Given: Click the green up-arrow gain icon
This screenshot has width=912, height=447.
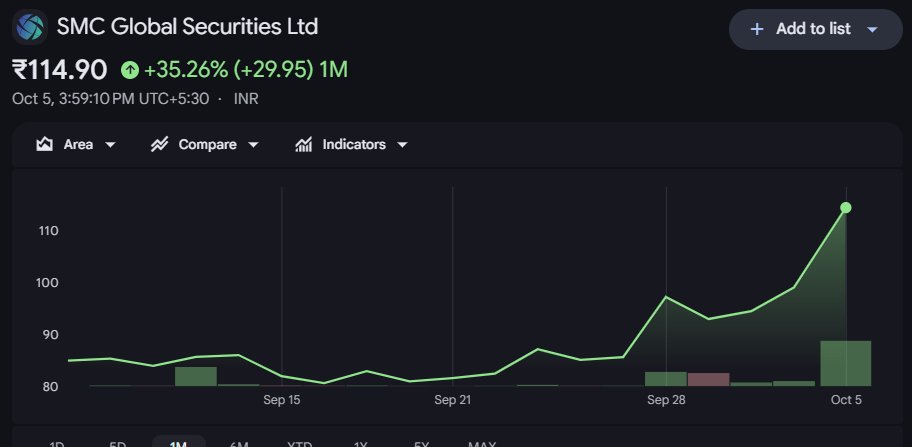Looking at the screenshot, I should tap(130, 70).
